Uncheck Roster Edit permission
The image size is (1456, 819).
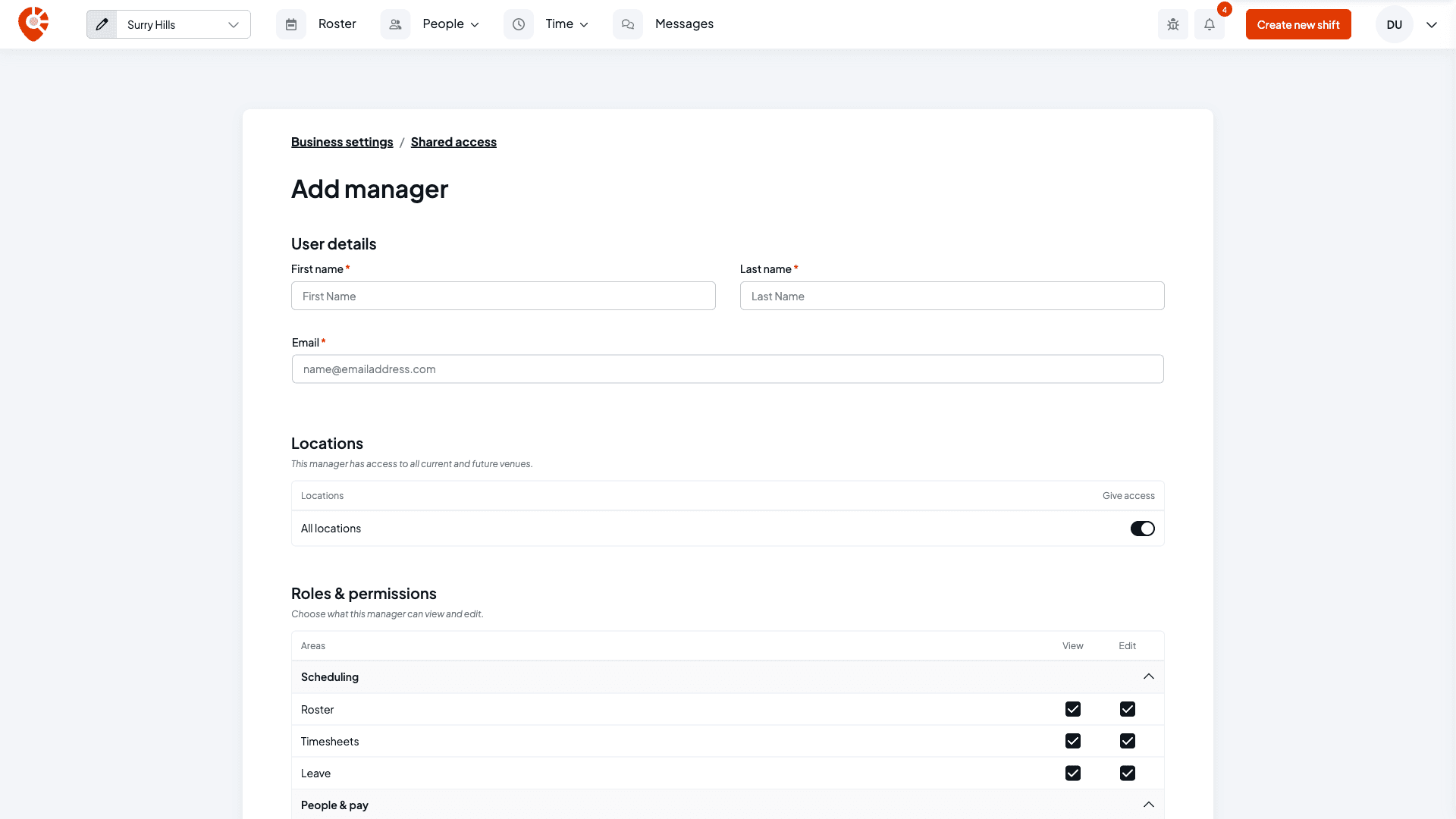(x=1128, y=709)
